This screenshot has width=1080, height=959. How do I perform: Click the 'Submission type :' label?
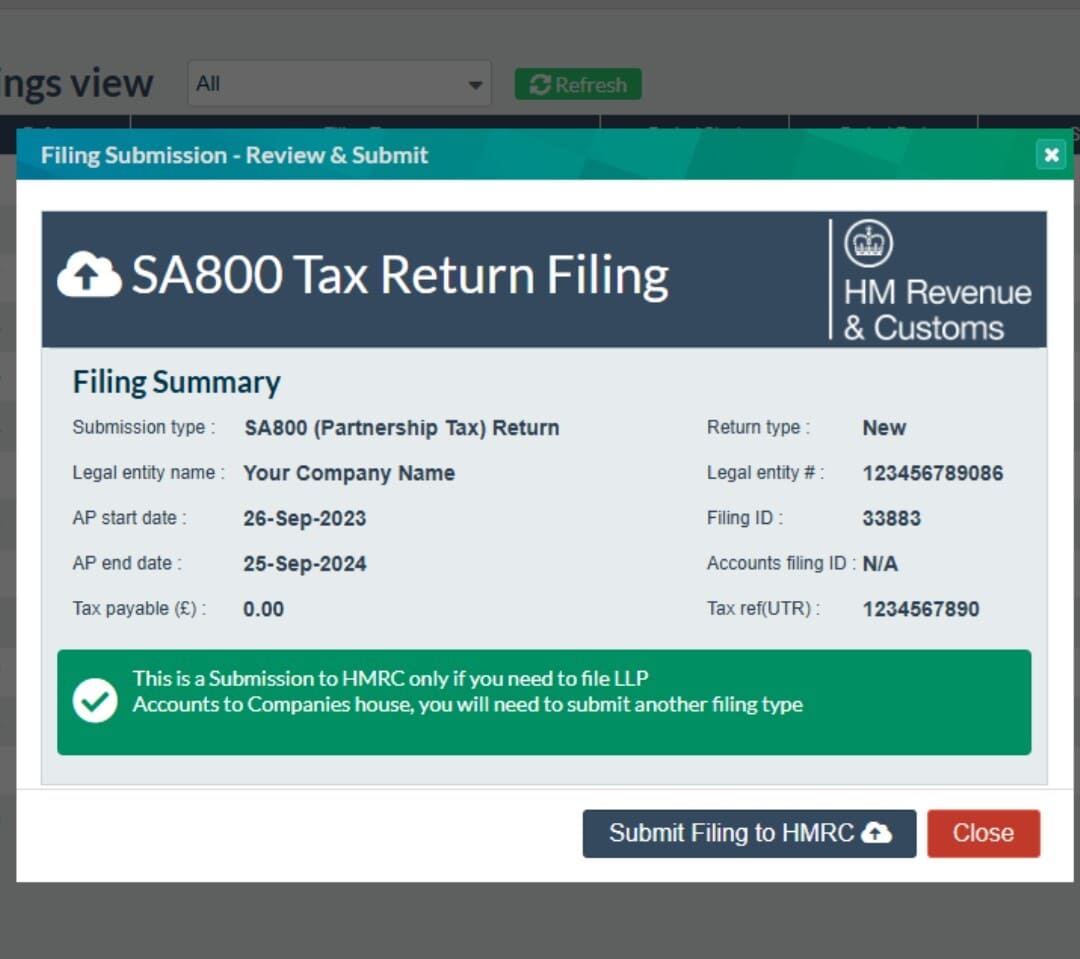click(x=144, y=428)
